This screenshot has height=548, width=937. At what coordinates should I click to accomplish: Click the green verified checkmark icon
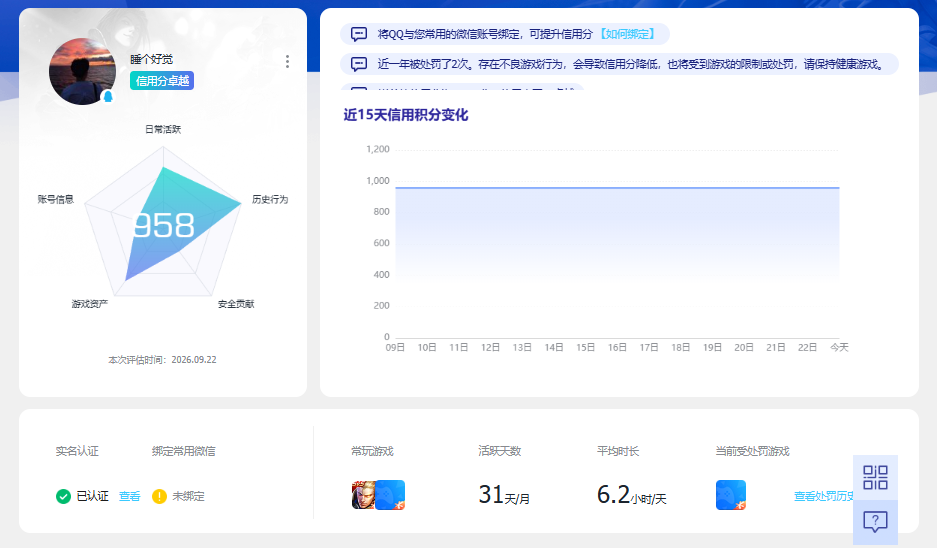coord(63,497)
